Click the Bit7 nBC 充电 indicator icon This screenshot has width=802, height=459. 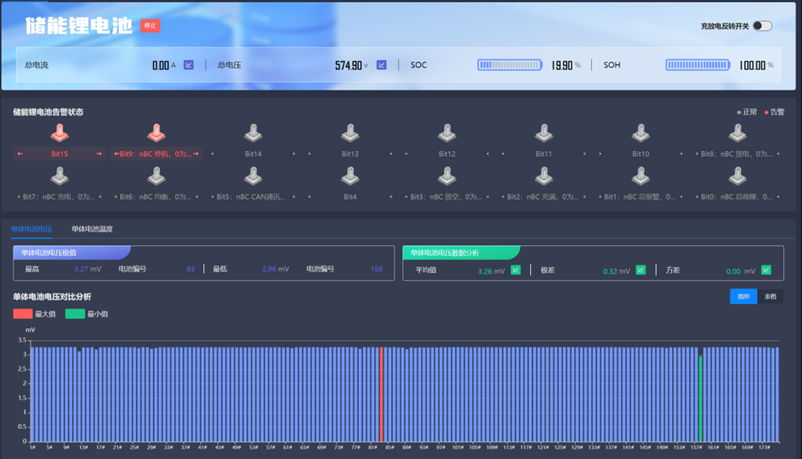pos(59,177)
